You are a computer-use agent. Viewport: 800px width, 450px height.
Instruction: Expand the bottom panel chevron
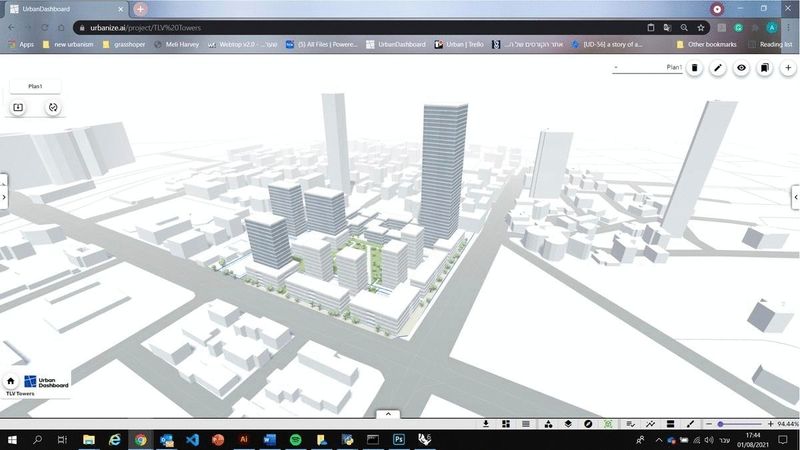(x=388, y=414)
